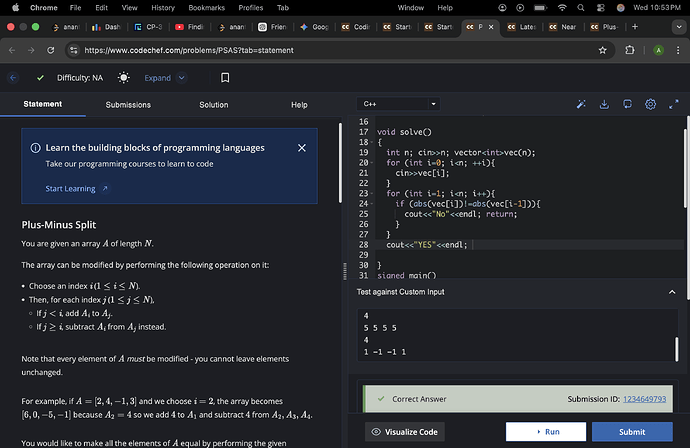
Task: Click the Chrome forward navigation arrow
Action: tap(31, 50)
